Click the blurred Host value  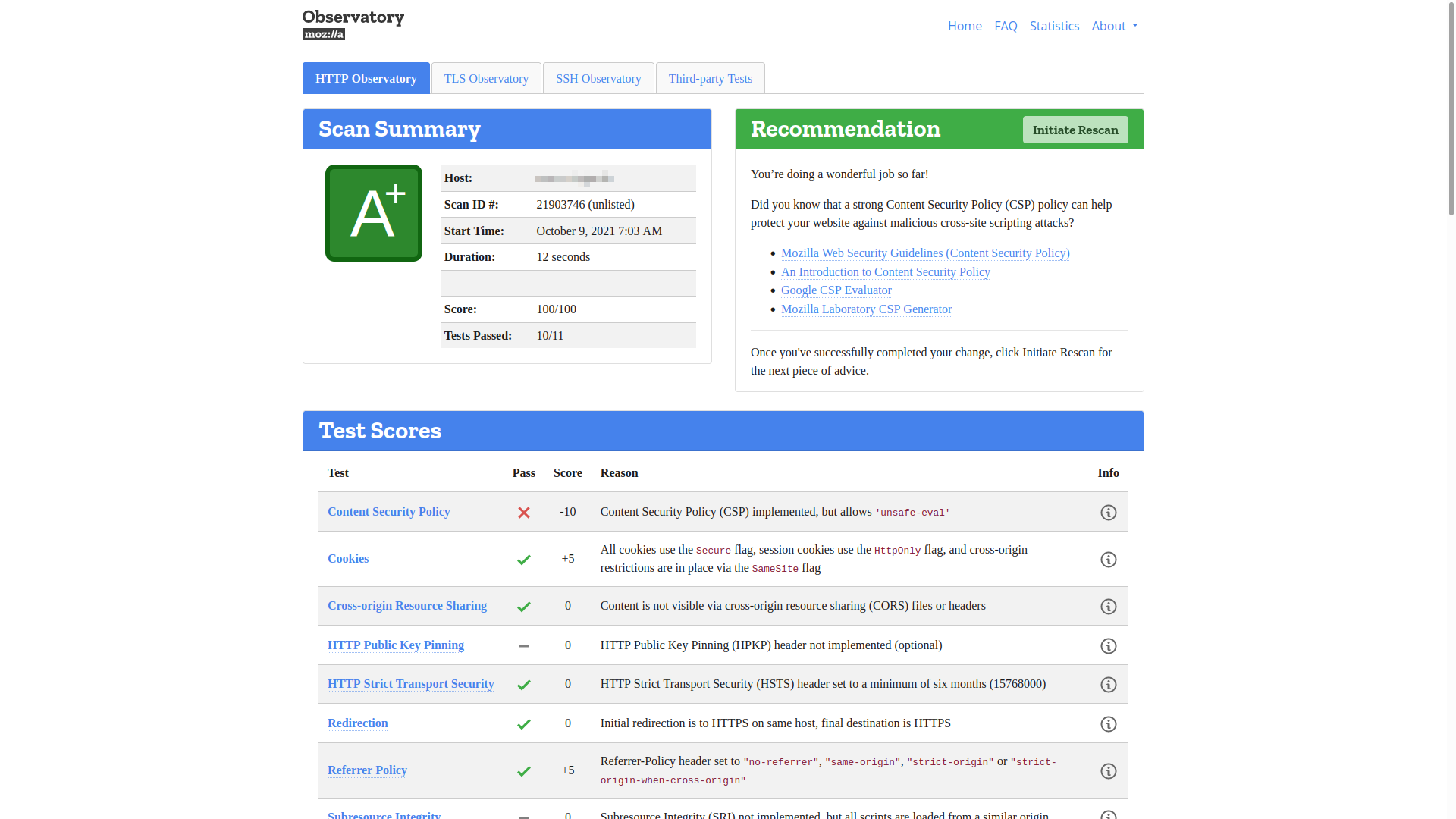click(x=574, y=178)
